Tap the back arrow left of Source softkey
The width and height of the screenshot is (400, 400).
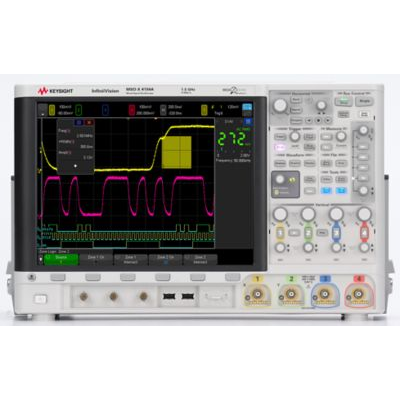pos(41,259)
